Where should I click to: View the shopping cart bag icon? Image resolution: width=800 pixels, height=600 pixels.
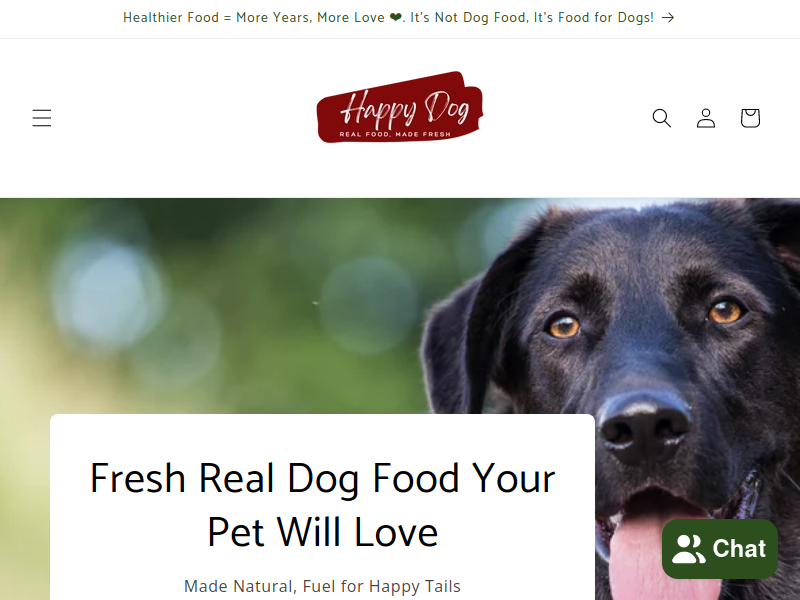[750, 118]
